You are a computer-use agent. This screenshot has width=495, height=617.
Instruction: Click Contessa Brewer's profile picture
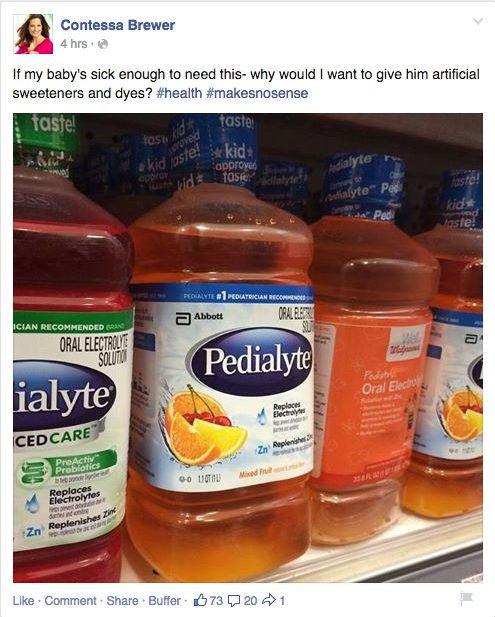point(33,34)
